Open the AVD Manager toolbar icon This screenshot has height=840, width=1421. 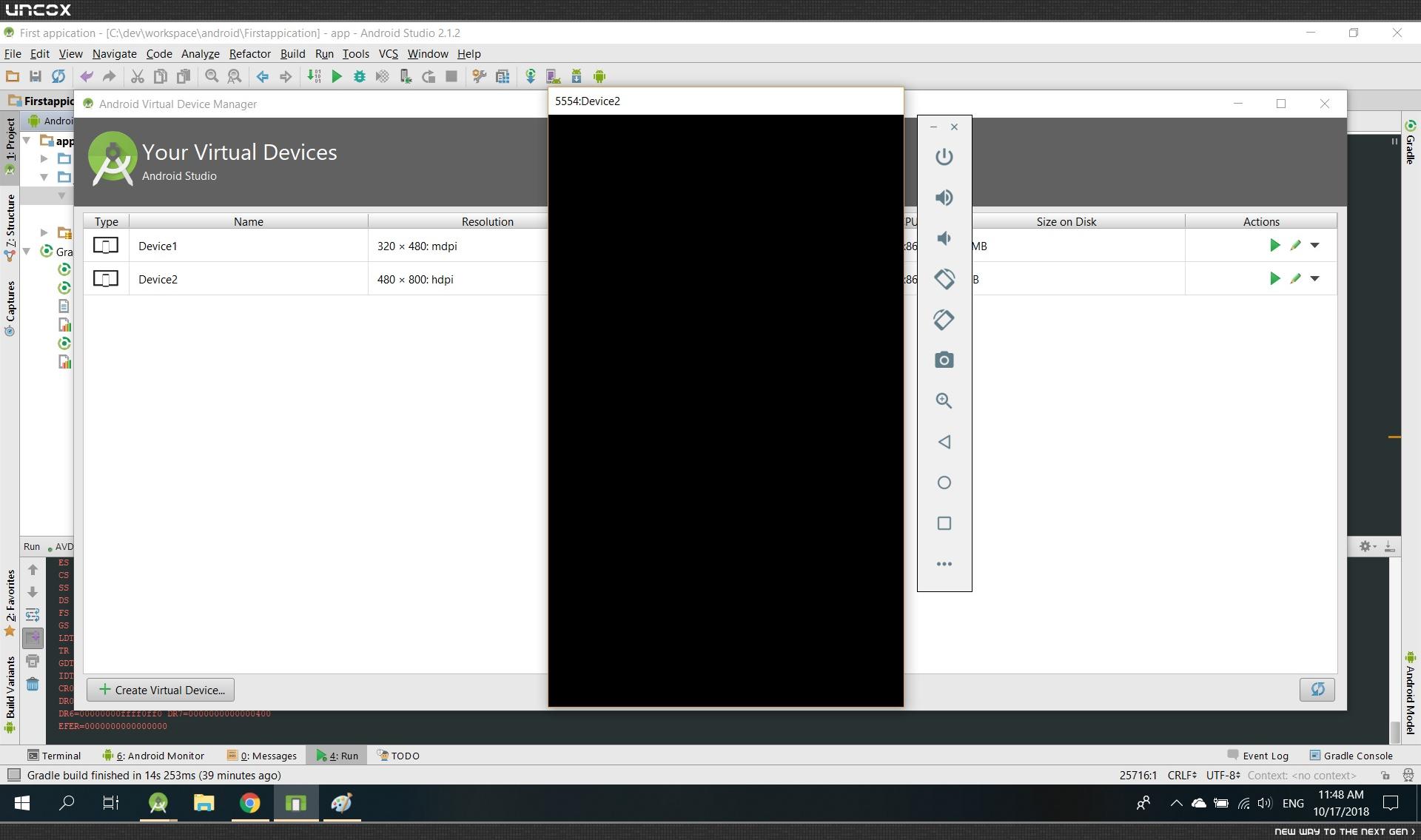553,76
